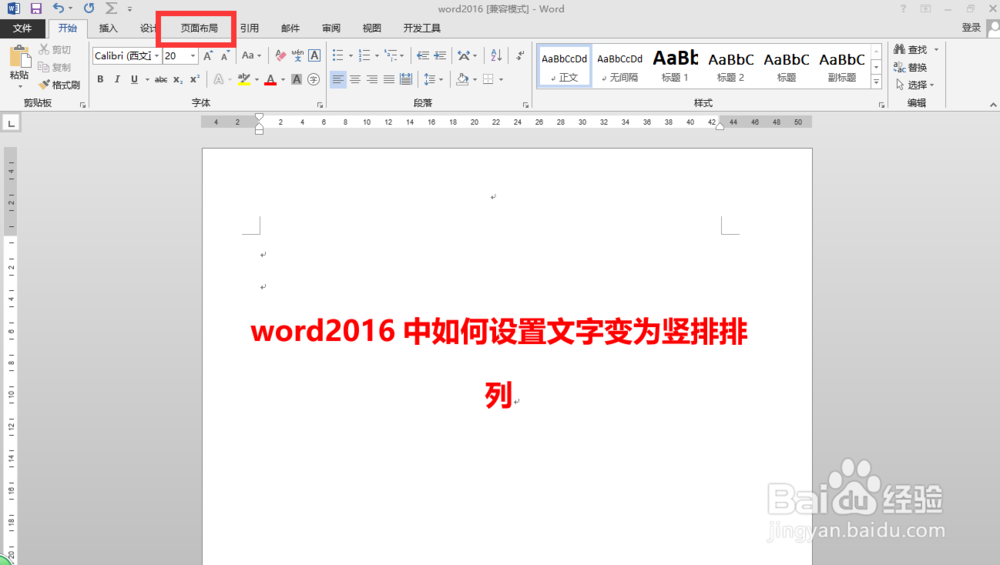
Task: Apply a character border with the boxed A icon
Action: (x=314, y=56)
